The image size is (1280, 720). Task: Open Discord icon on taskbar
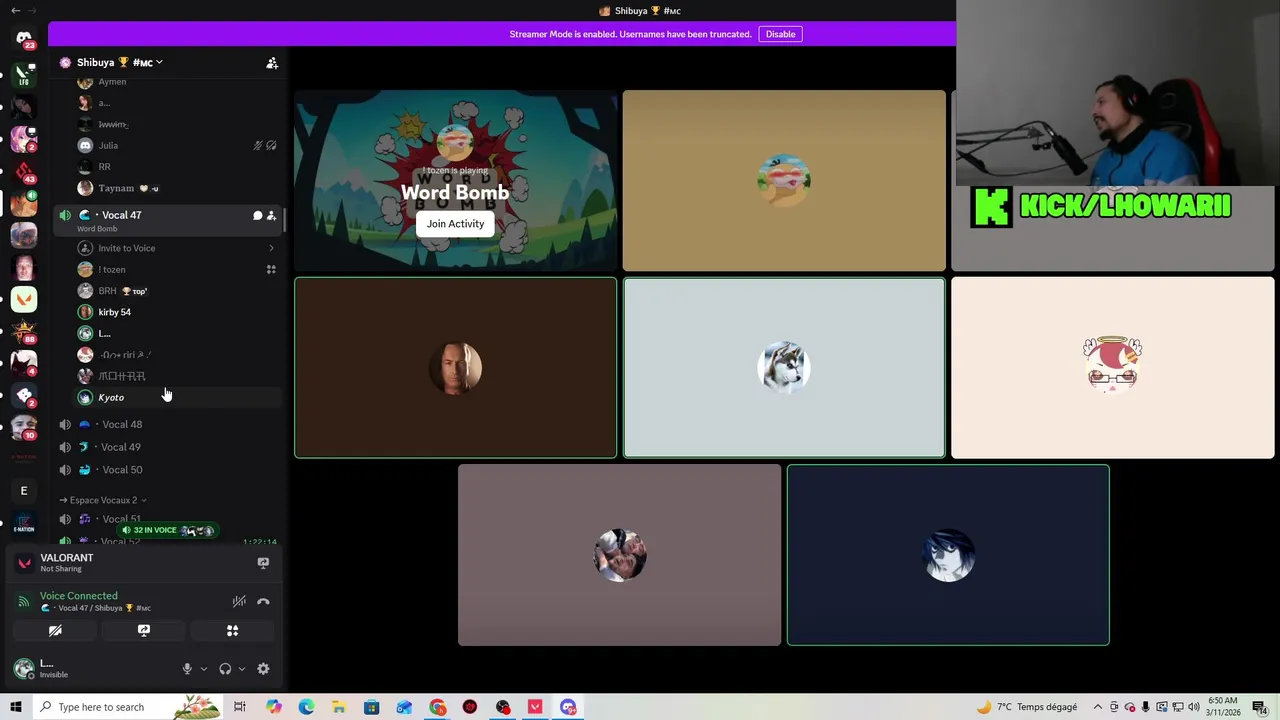(568, 707)
